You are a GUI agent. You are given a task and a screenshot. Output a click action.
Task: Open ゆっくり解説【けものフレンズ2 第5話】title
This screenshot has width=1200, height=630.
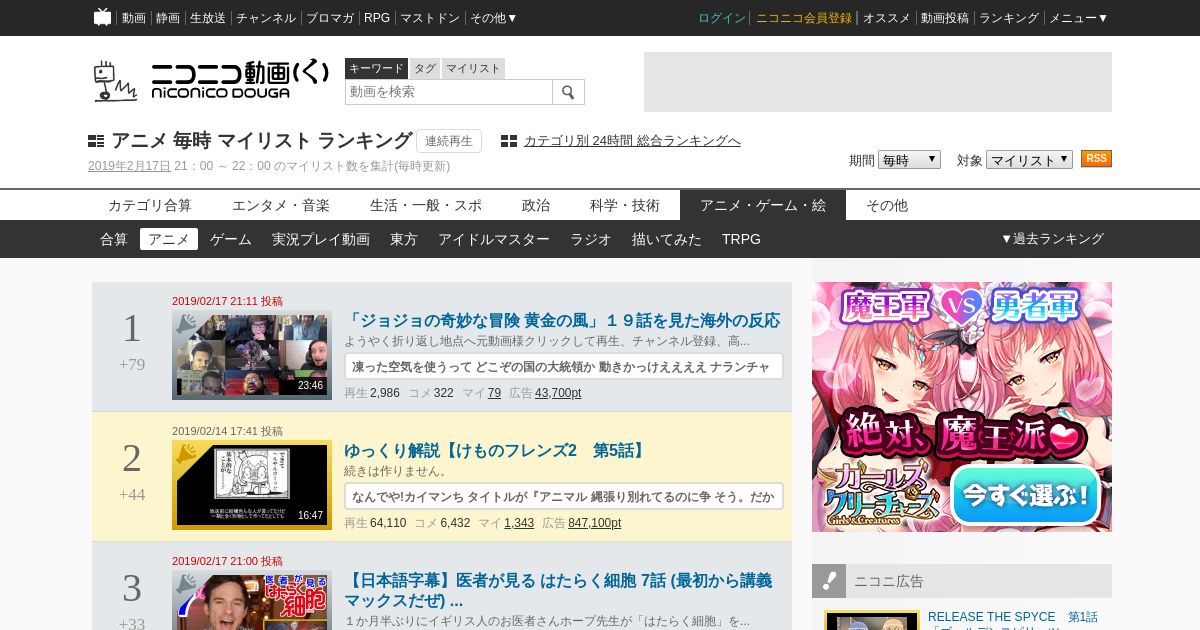click(496, 451)
